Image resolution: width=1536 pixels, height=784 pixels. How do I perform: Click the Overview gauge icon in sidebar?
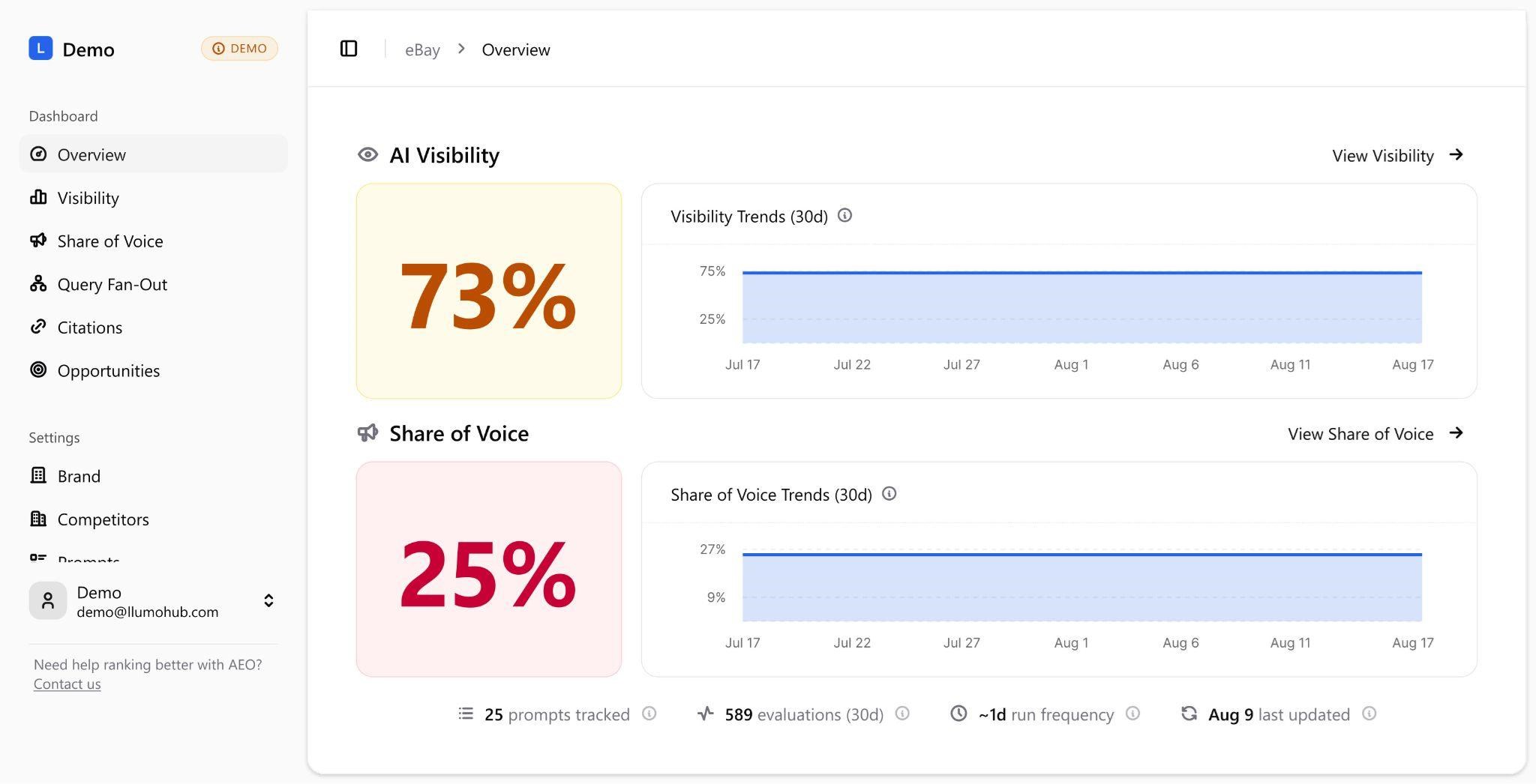coord(38,154)
